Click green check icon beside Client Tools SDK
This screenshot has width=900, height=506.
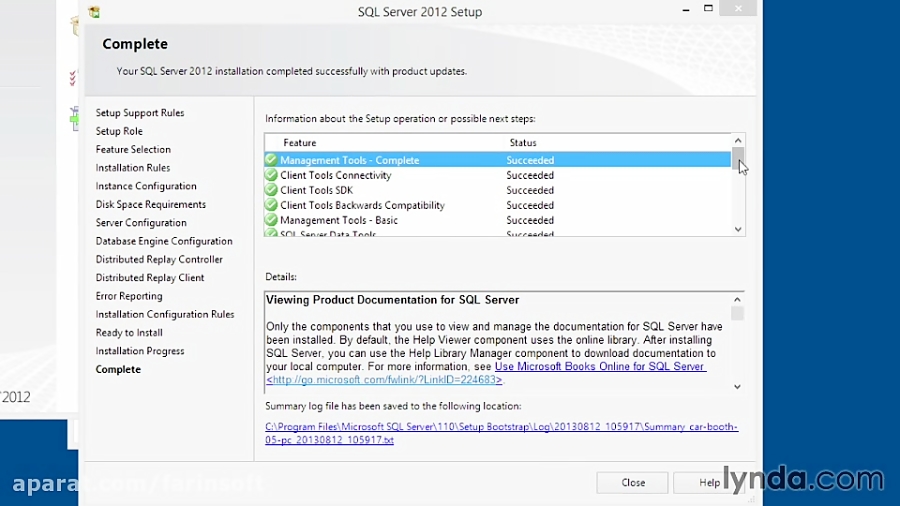coord(271,190)
